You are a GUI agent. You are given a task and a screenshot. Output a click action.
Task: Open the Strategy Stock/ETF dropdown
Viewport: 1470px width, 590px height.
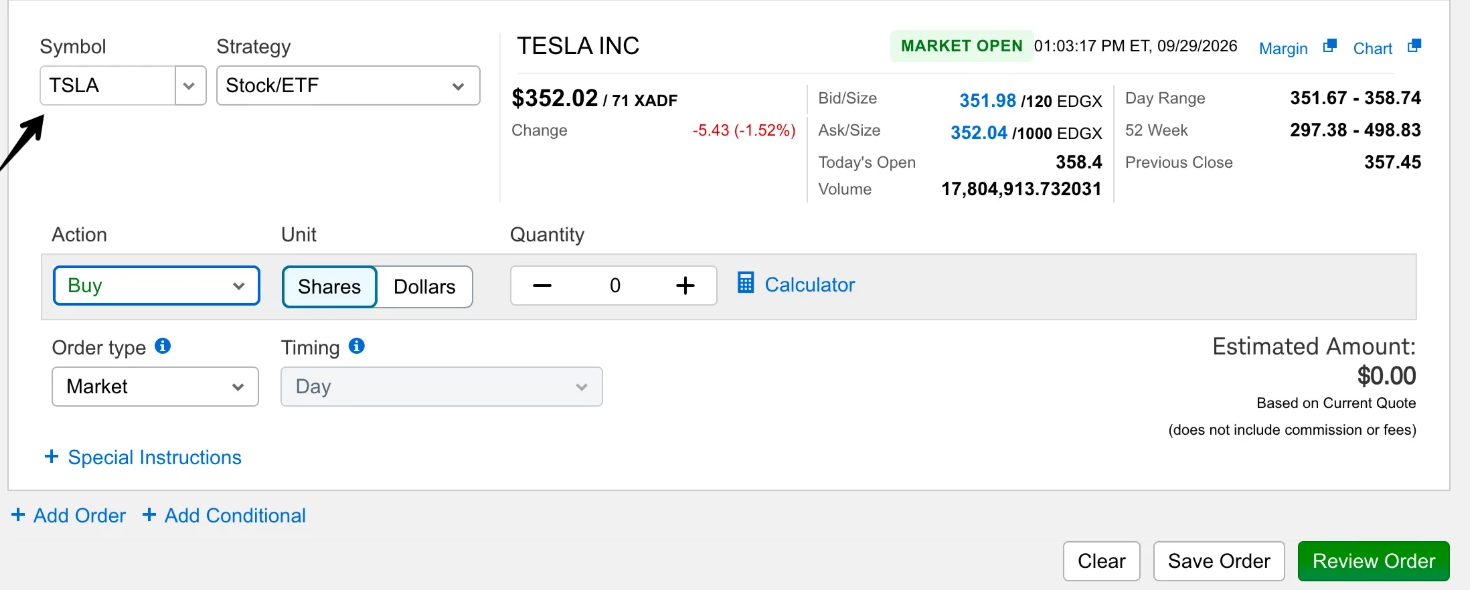point(348,86)
